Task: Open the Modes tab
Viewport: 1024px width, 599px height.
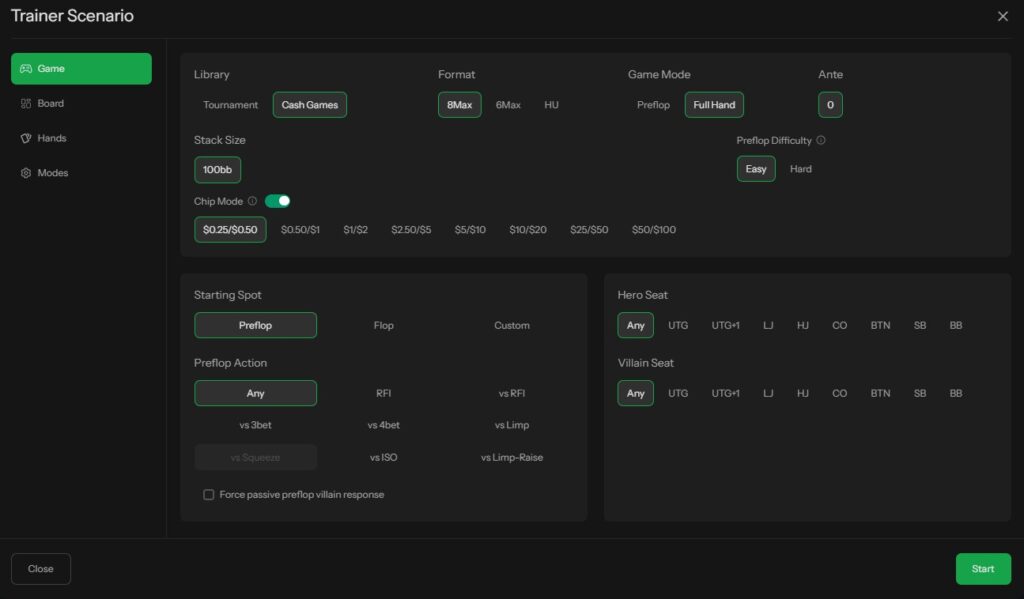Action: [53, 173]
